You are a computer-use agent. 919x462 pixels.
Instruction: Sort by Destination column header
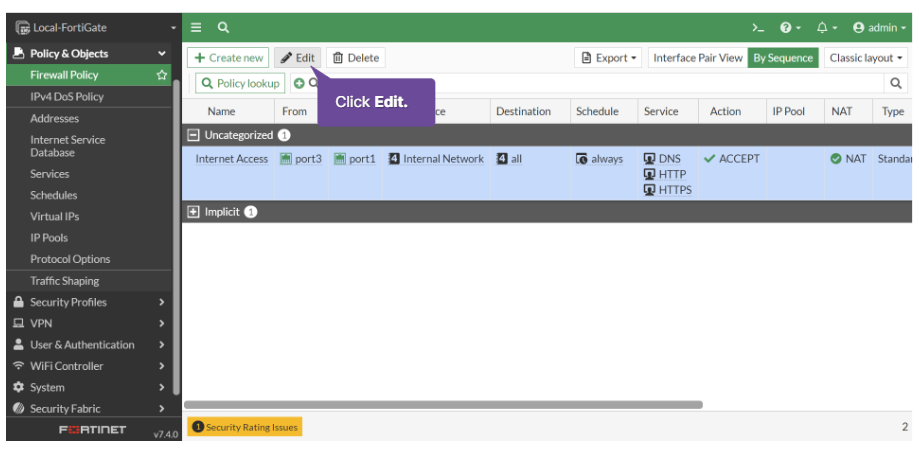tap(523, 111)
